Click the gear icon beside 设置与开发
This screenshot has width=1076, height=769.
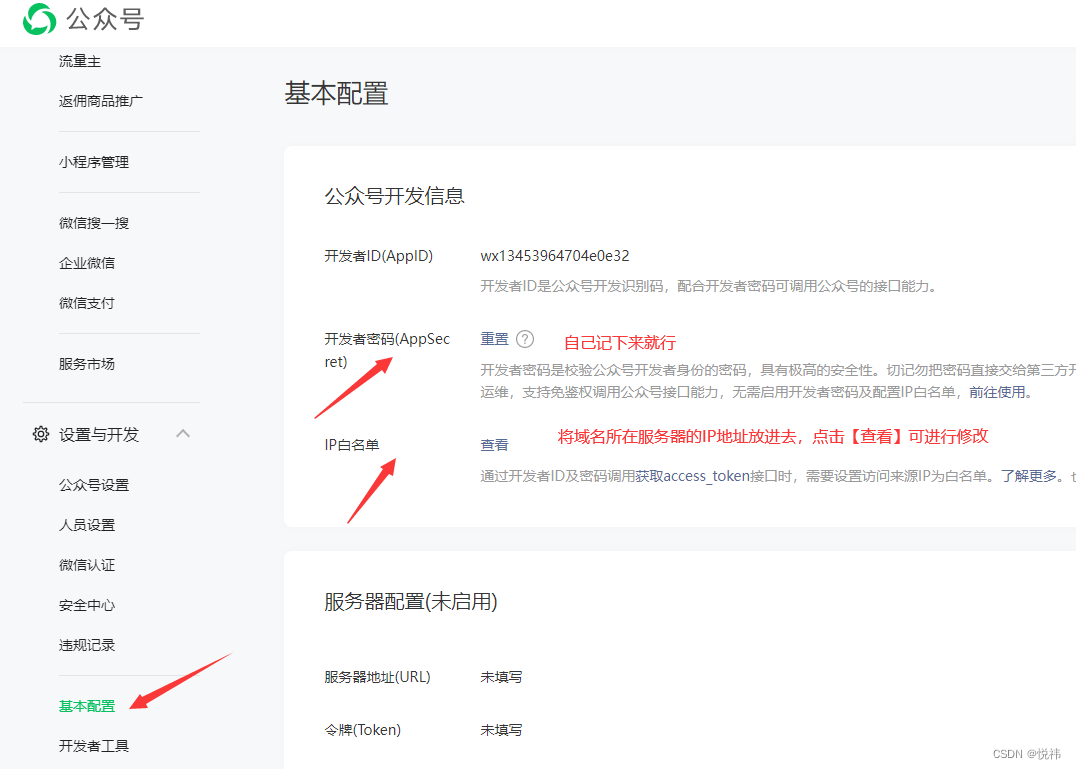40,434
